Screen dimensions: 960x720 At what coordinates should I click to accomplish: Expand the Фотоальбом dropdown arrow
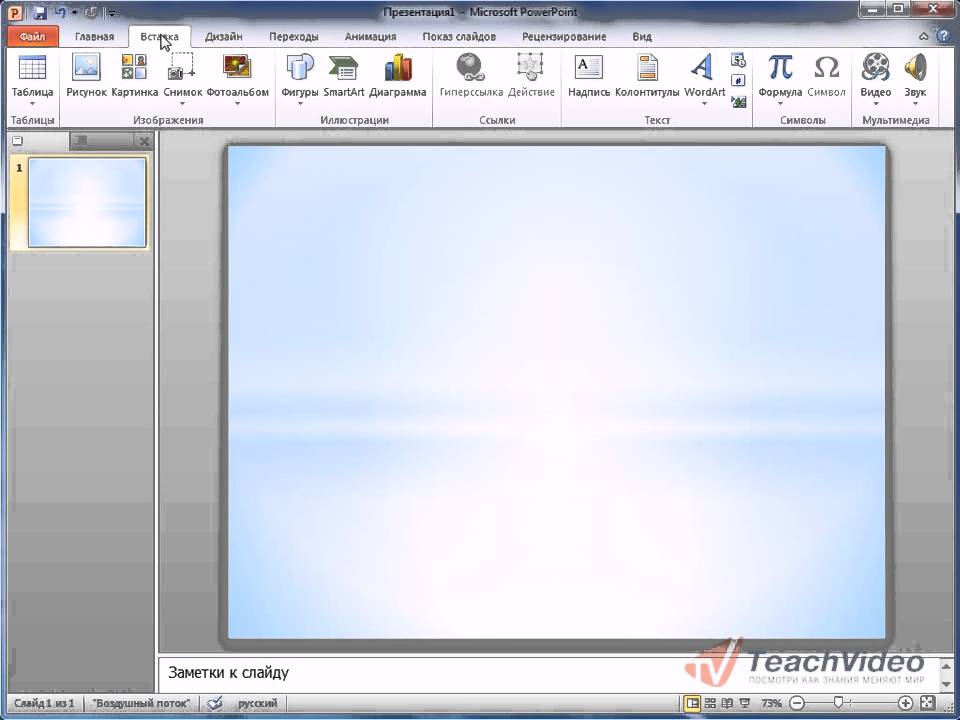pyautogui.click(x=238, y=103)
